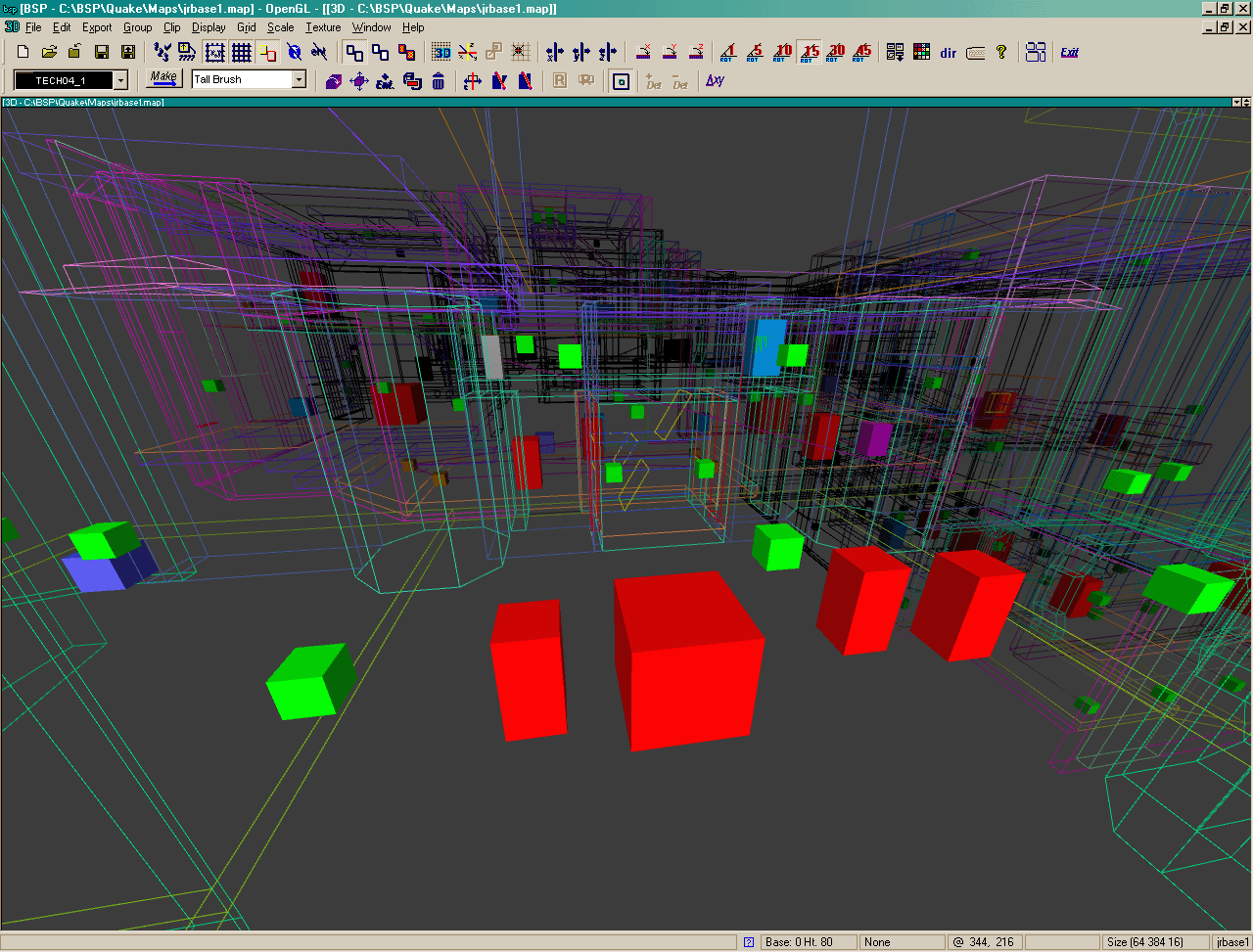The width and height of the screenshot is (1253, 952).
Task: Set rotation angle to 45 degrees
Action: (861, 52)
